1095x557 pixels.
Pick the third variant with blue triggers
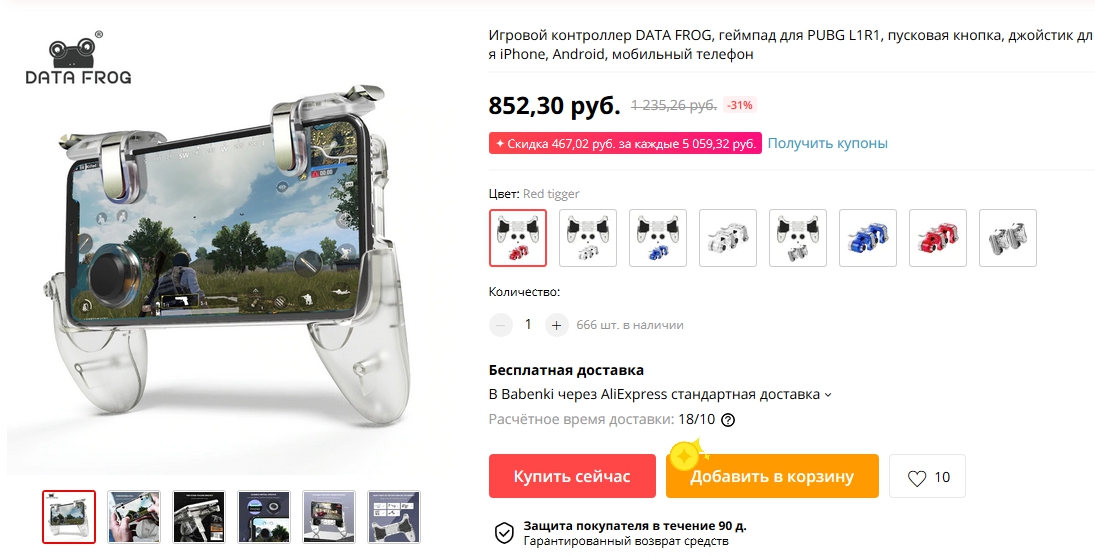coord(658,238)
